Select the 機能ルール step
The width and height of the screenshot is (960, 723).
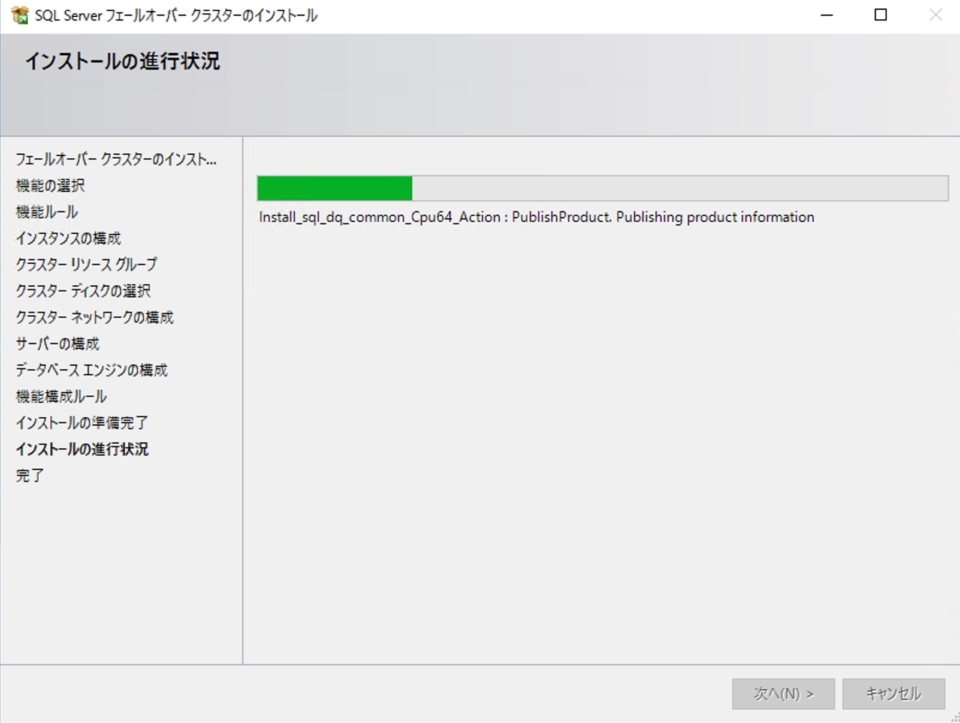[47, 212]
